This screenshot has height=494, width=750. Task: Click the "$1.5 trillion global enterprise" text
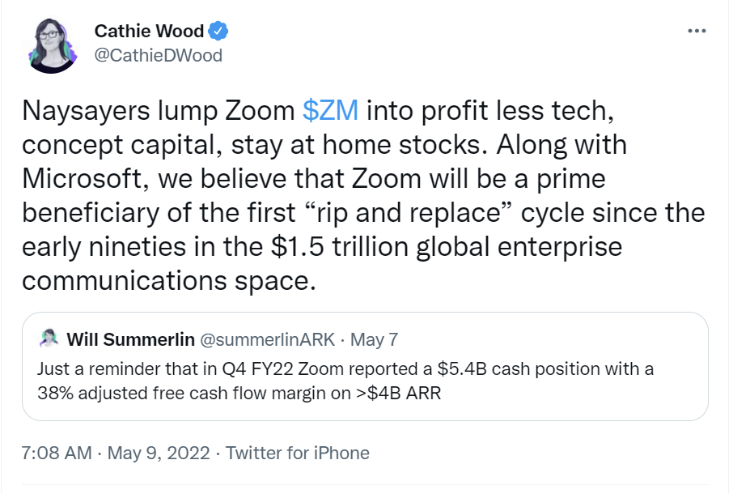point(446,247)
